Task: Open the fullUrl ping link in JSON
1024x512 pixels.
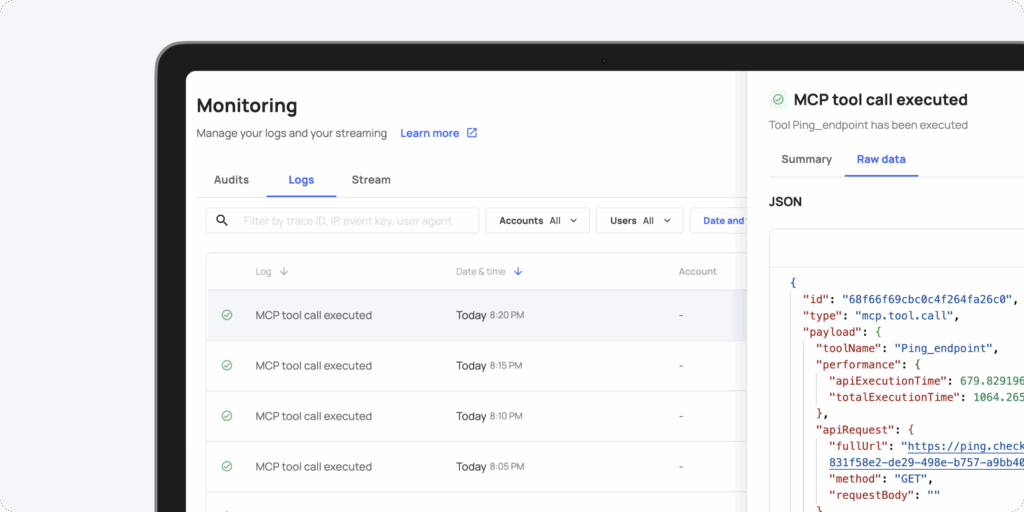Action: pos(960,446)
